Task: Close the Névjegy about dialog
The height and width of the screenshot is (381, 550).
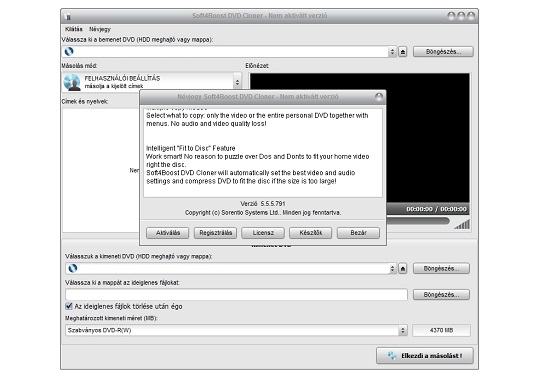Action: coord(379,97)
